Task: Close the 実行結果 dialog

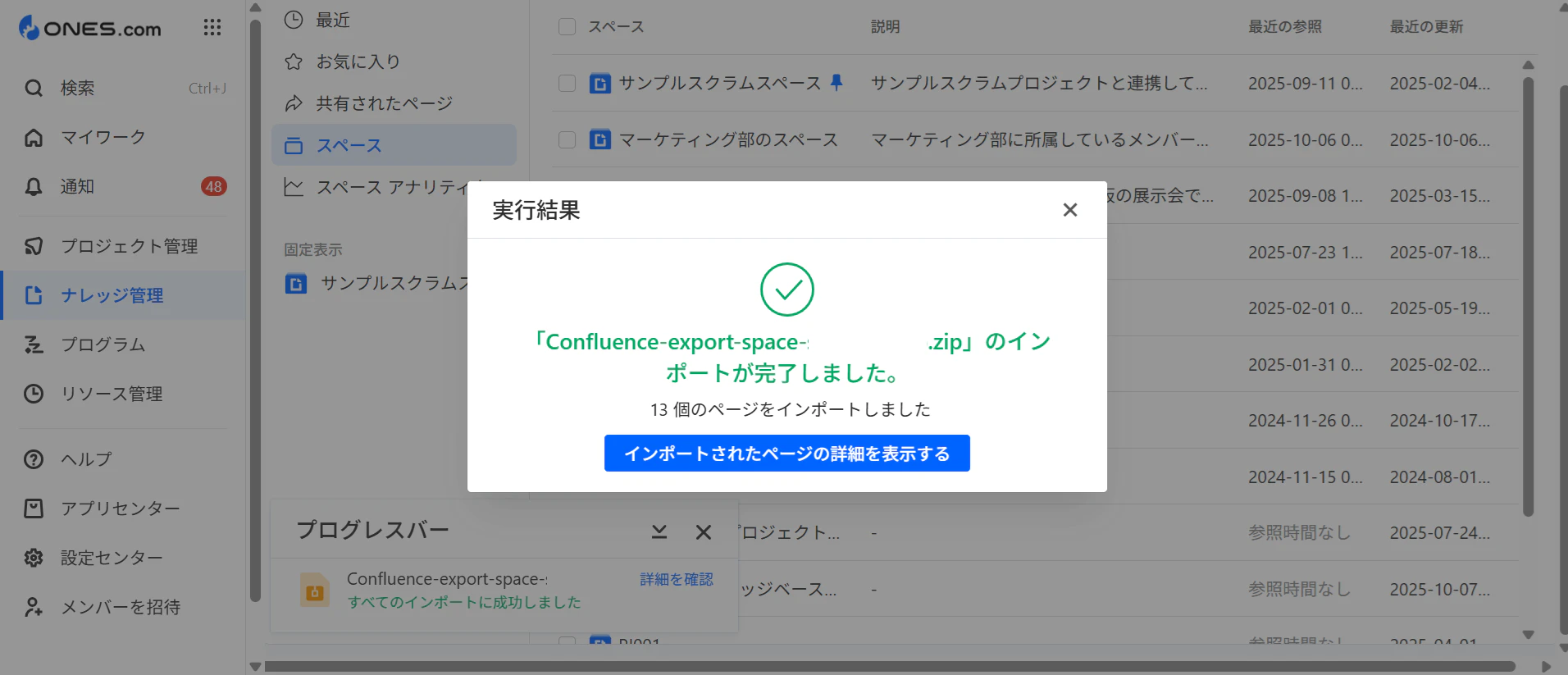Action: coord(1070,210)
